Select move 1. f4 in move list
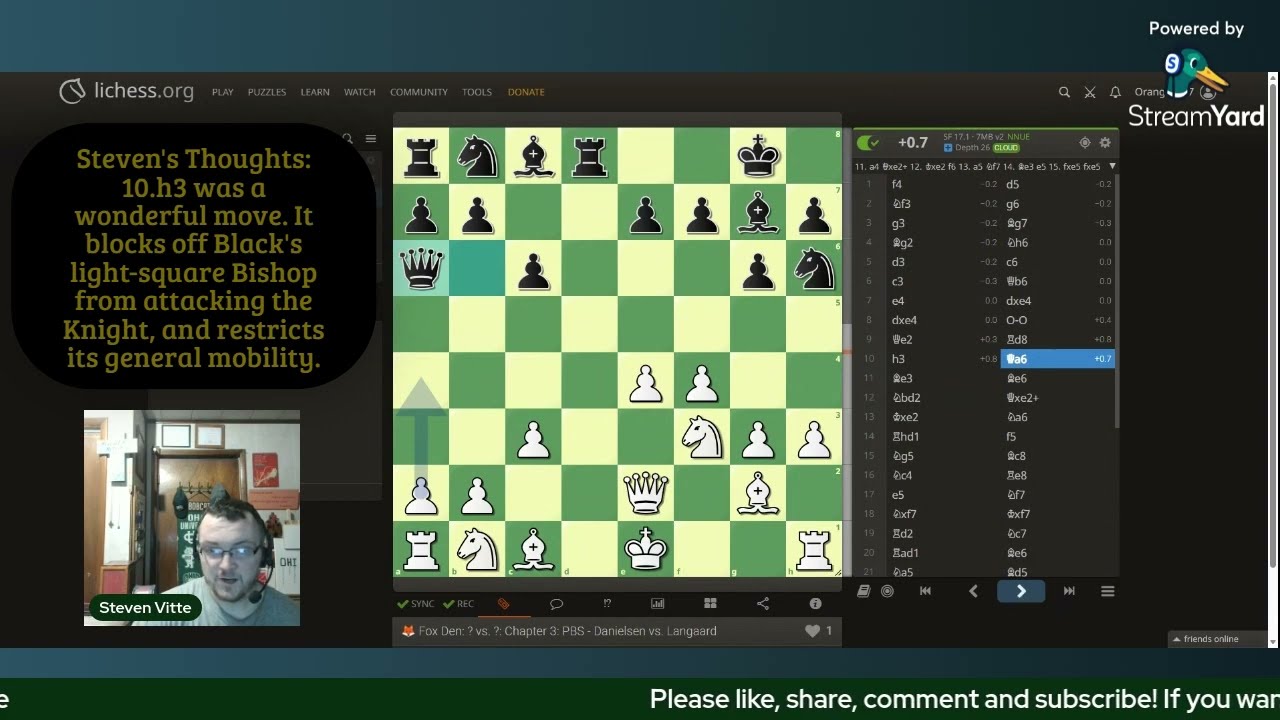 pyautogui.click(x=944, y=184)
